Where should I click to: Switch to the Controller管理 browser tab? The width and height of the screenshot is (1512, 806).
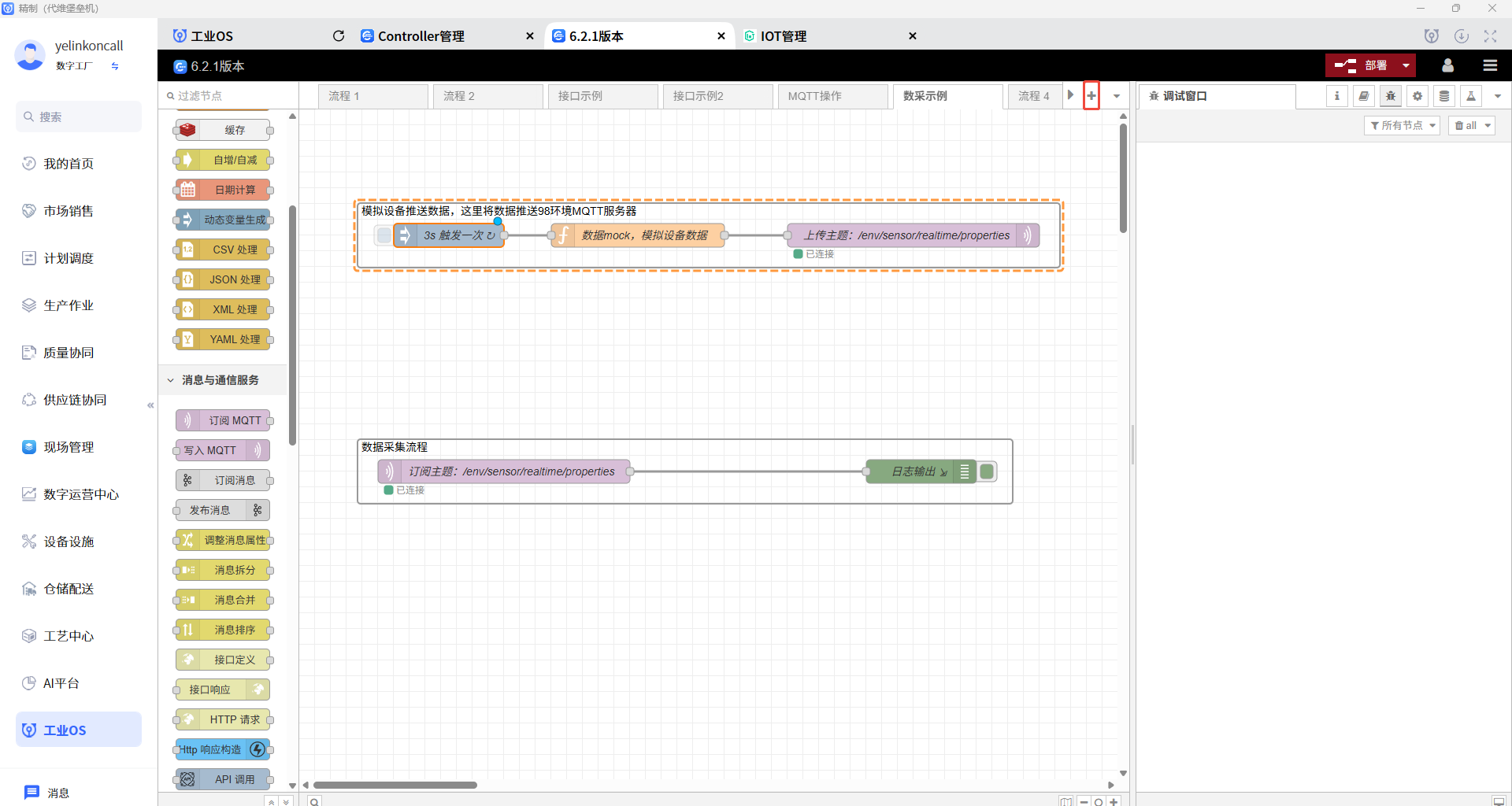coord(421,36)
